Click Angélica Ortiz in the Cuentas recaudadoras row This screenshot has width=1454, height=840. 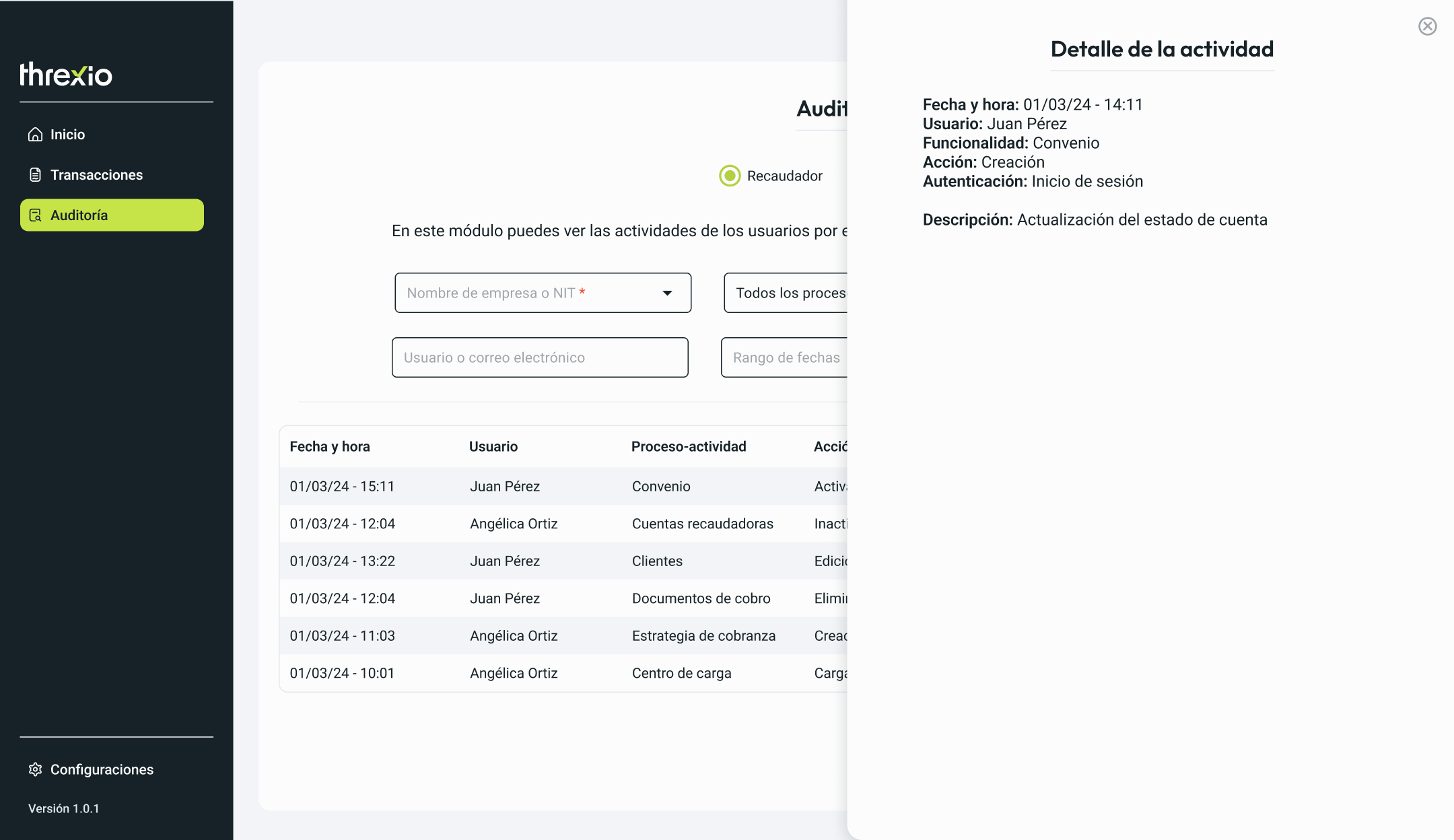pos(514,524)
